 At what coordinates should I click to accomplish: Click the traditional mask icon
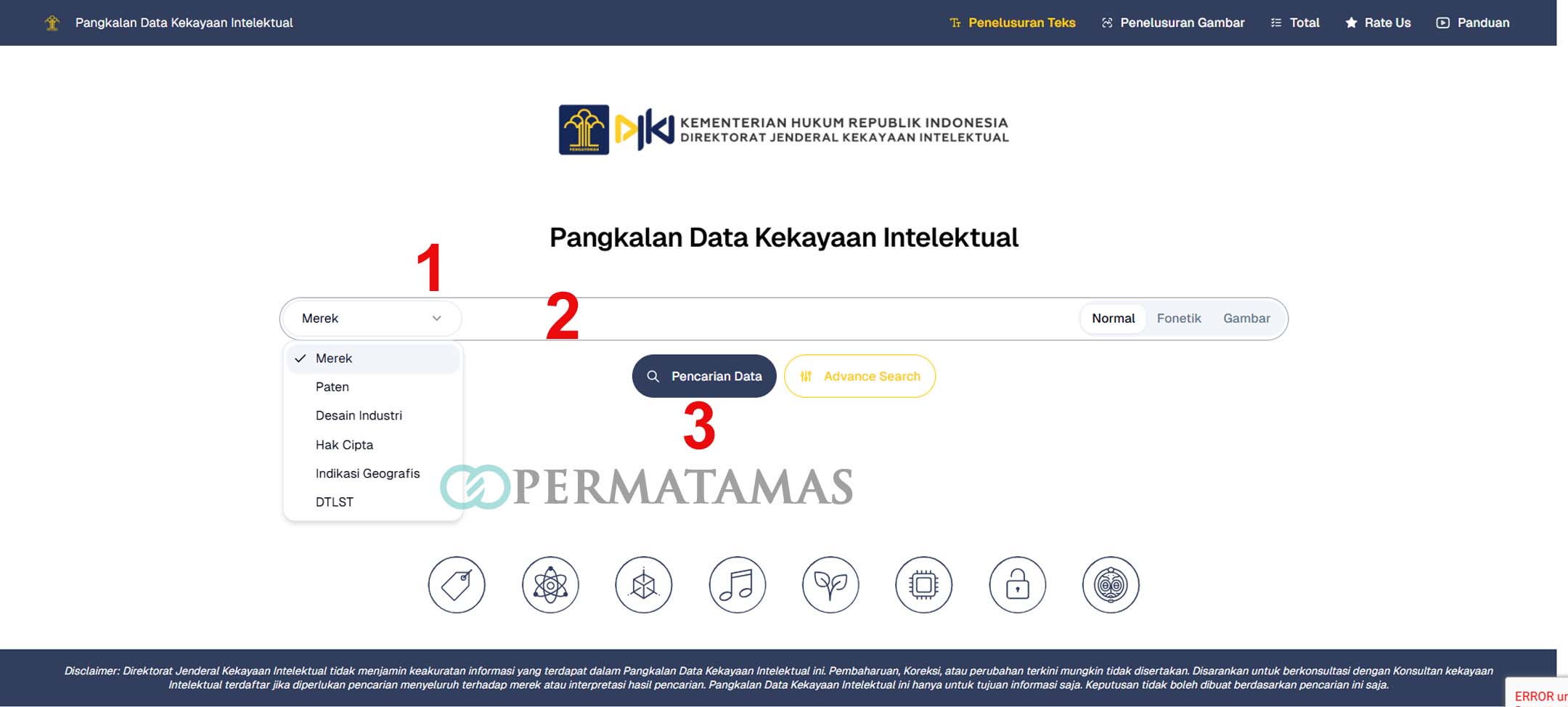coord(1110,585)
